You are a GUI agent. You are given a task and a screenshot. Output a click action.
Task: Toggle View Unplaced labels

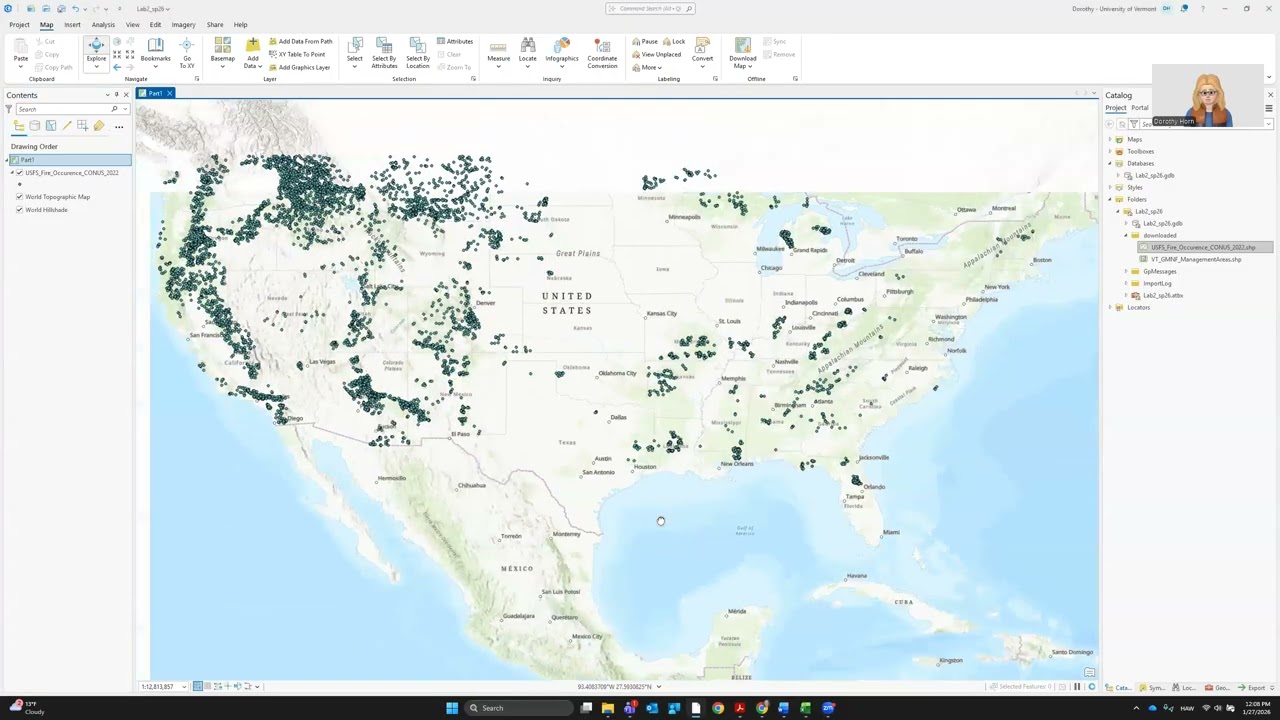(656, 54)
